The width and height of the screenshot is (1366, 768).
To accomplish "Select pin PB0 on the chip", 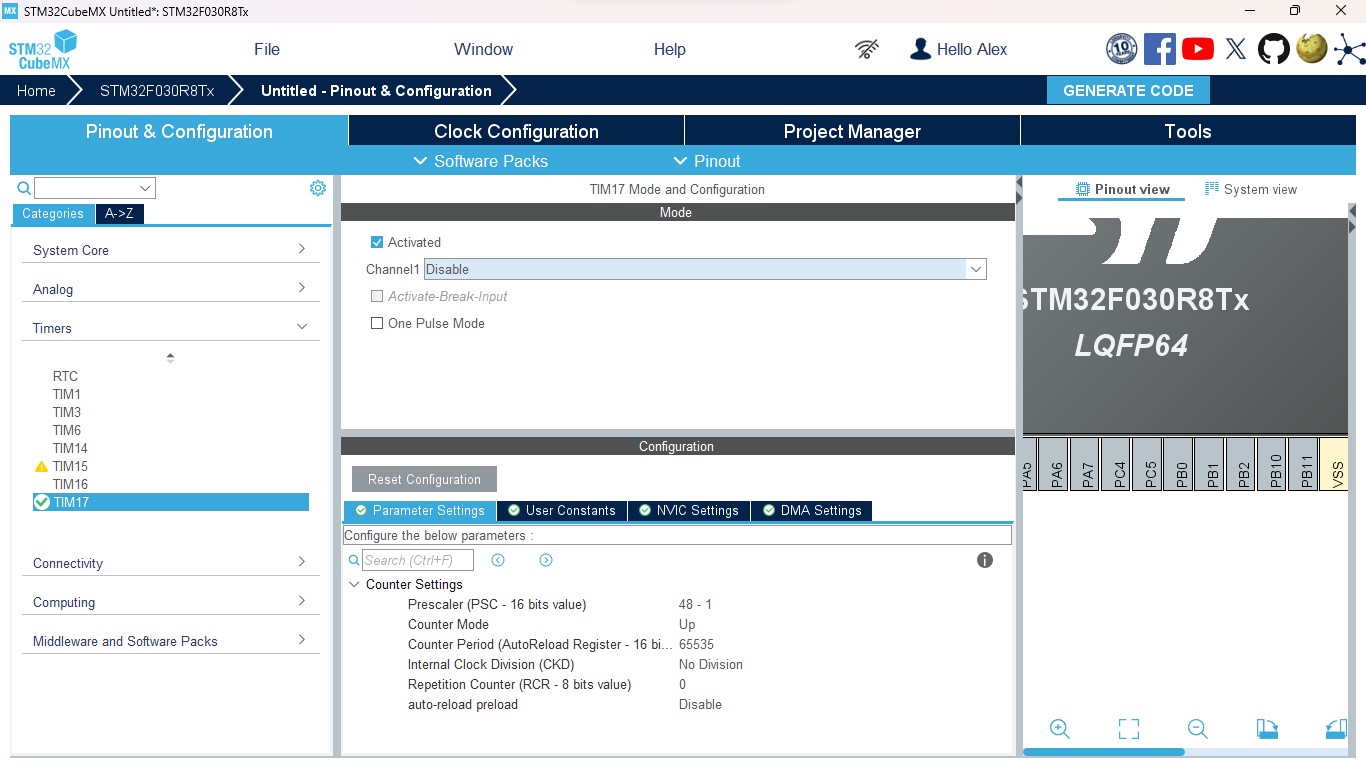I will coord(1178,464).
